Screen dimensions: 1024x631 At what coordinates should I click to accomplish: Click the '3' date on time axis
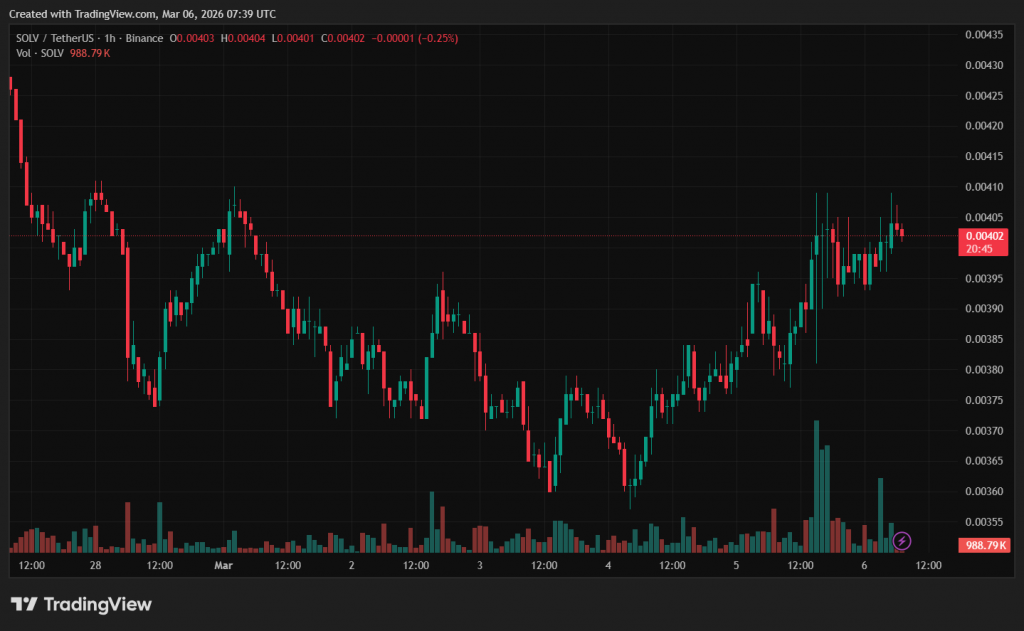(x=480, y=565)
